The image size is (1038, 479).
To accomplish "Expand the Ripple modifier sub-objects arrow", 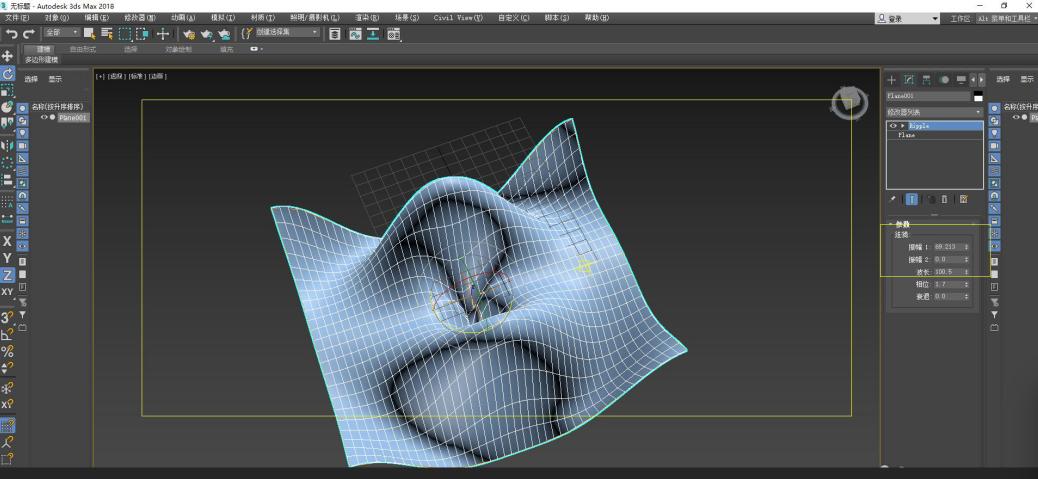I will [x=902, y=126].
